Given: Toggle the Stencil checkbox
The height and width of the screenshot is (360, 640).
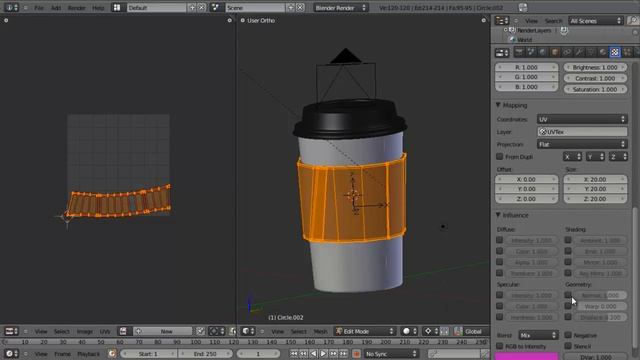Looking at the screenshot, I should (568, 346).
